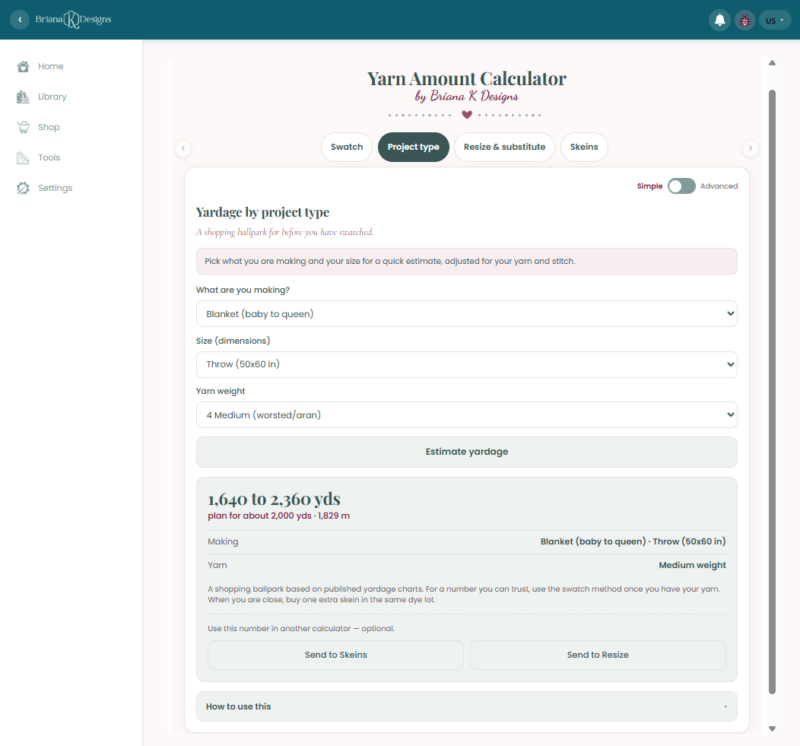Click Send to Skeins button
The width and height of the screenshot is (800, 746).
336,655
